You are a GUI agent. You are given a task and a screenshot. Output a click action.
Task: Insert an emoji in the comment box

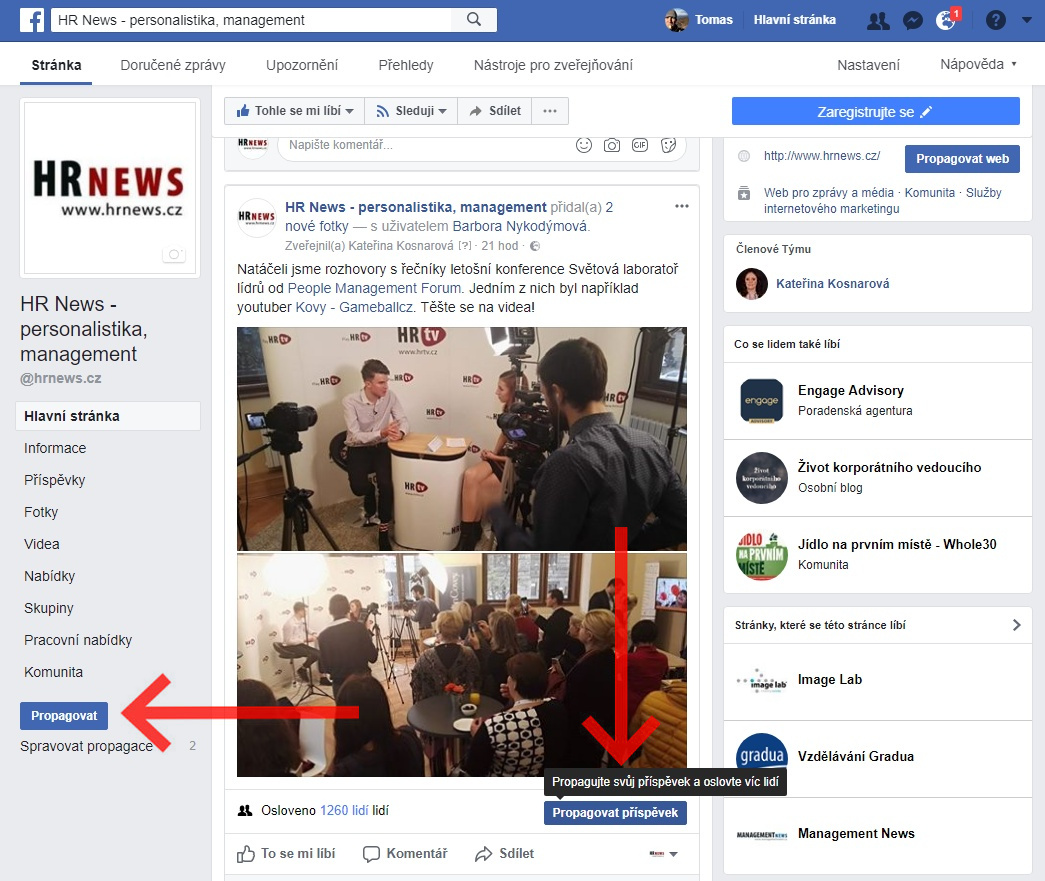[584, 145]
